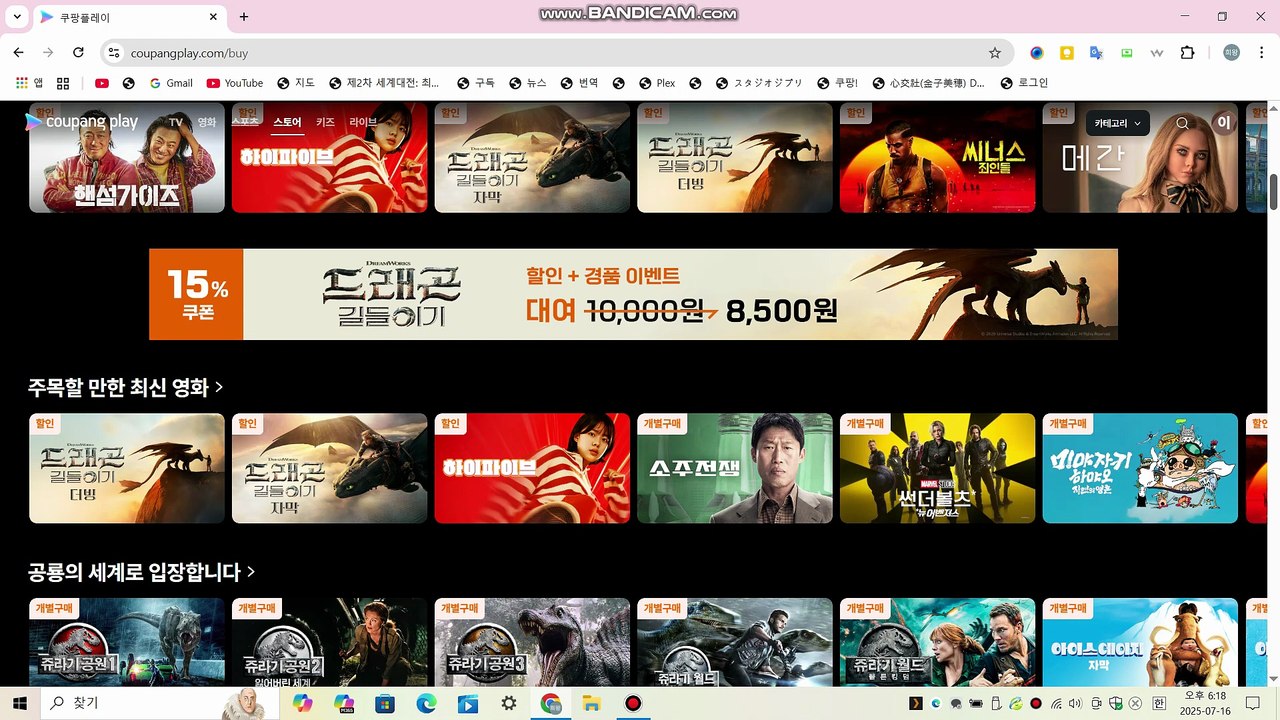Select the 키즈 menu item

[x=325, y=122]
